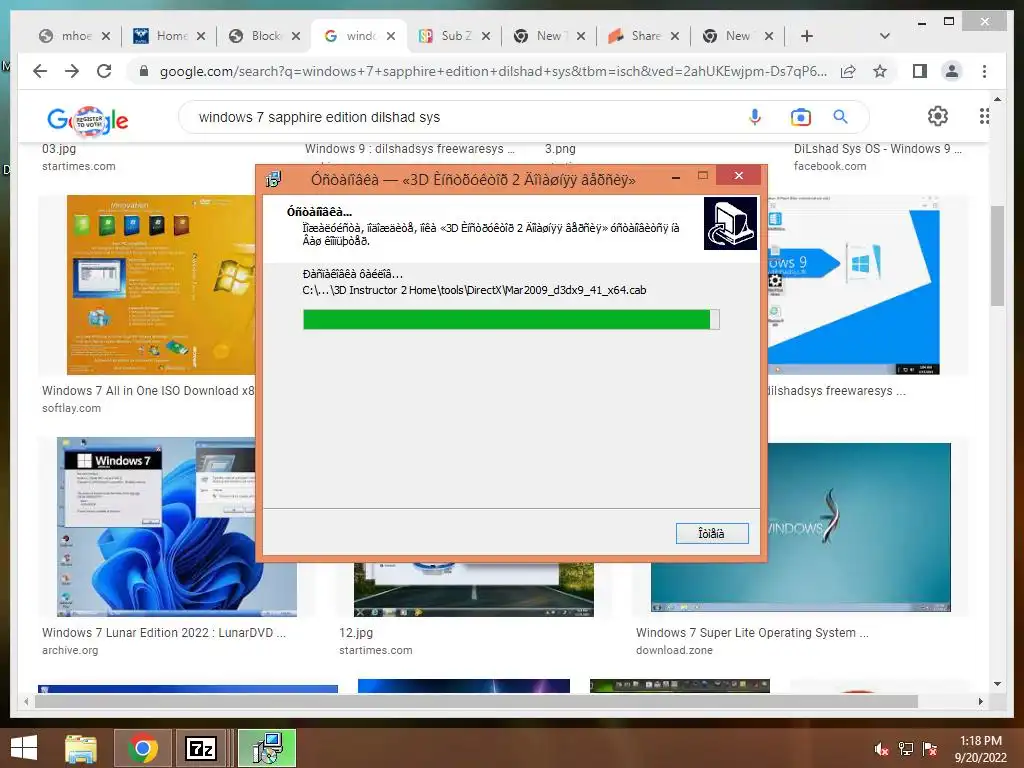Click scrollbar down arrow
Viewport: 1024px width, 768px height.
[997, 684]
